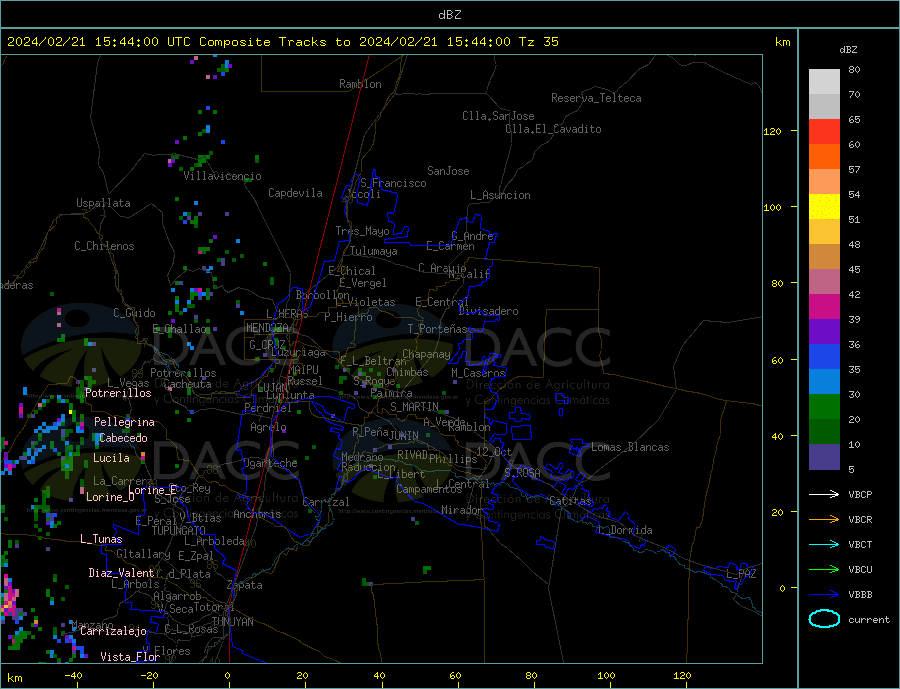Click the blue VBBB arrow legend icon
This screenshot has height=689, width=900.
[824, 594]
